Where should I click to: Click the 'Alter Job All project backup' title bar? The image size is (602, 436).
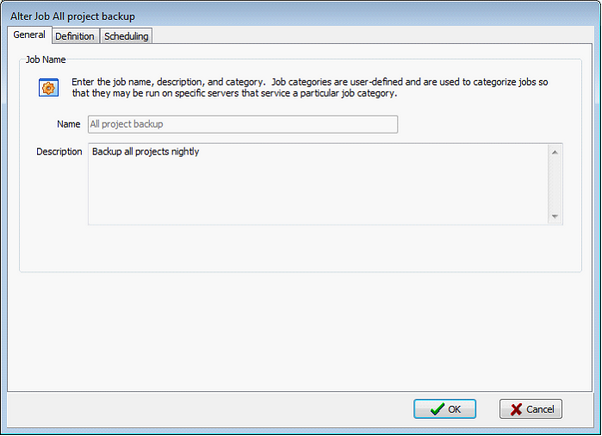click(x=300, y=13)
